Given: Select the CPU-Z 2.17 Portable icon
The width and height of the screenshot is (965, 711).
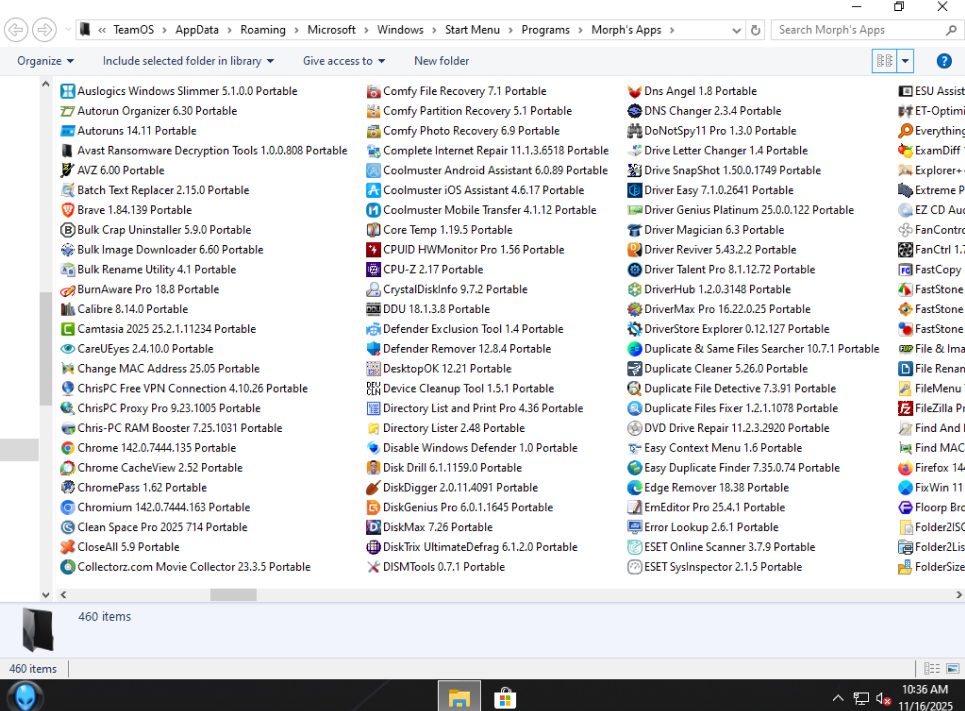Looking at the screenshot, I should (x=374, y=269).
